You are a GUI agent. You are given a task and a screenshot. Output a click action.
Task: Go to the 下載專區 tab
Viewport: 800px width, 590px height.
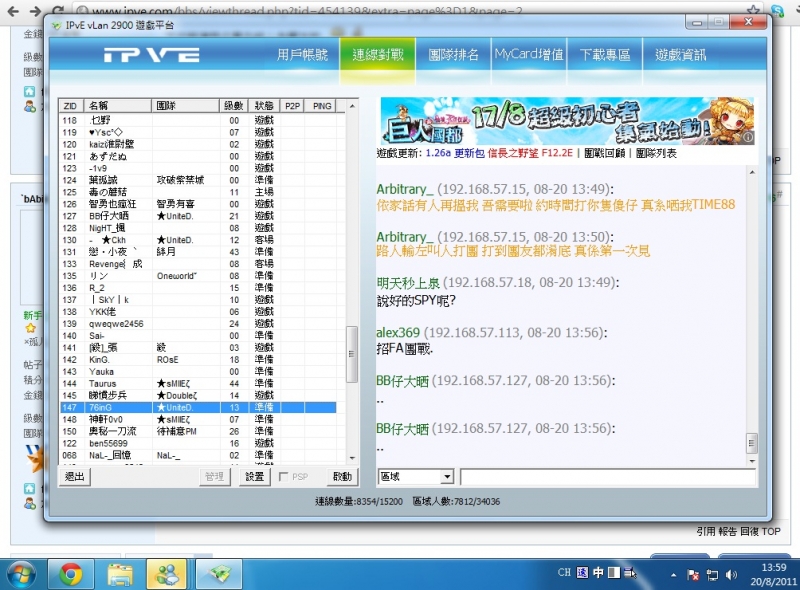point(605,55)
